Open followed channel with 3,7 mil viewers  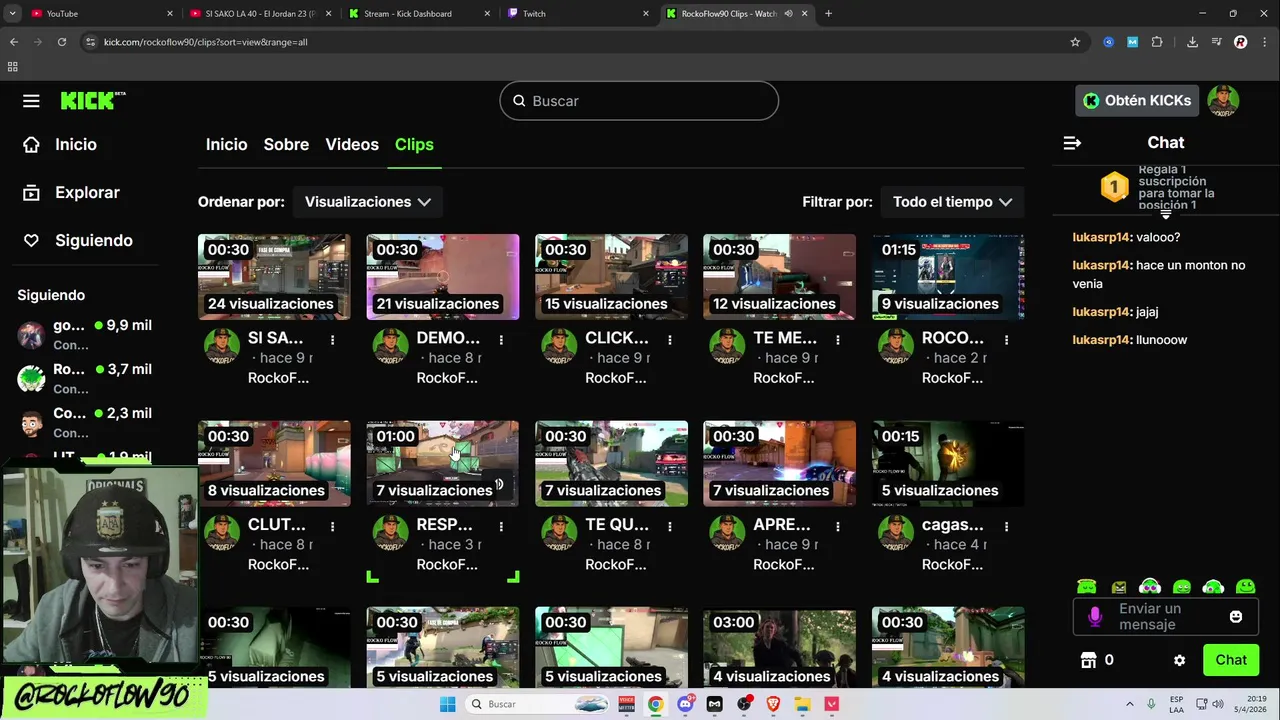86,379
